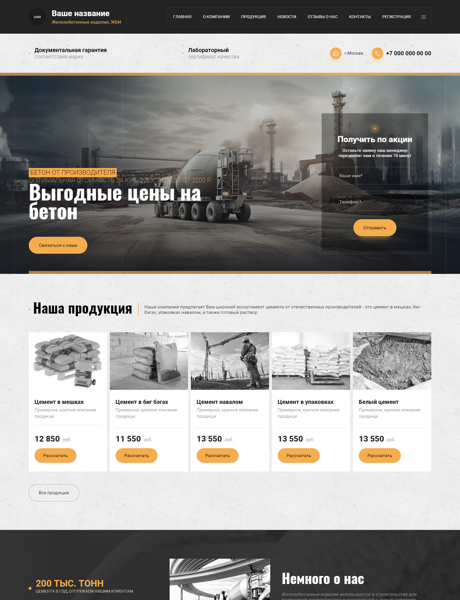Click the round site logo in header
The width and height of the screenshot is (460, 600).
click(x=37, y=17)
